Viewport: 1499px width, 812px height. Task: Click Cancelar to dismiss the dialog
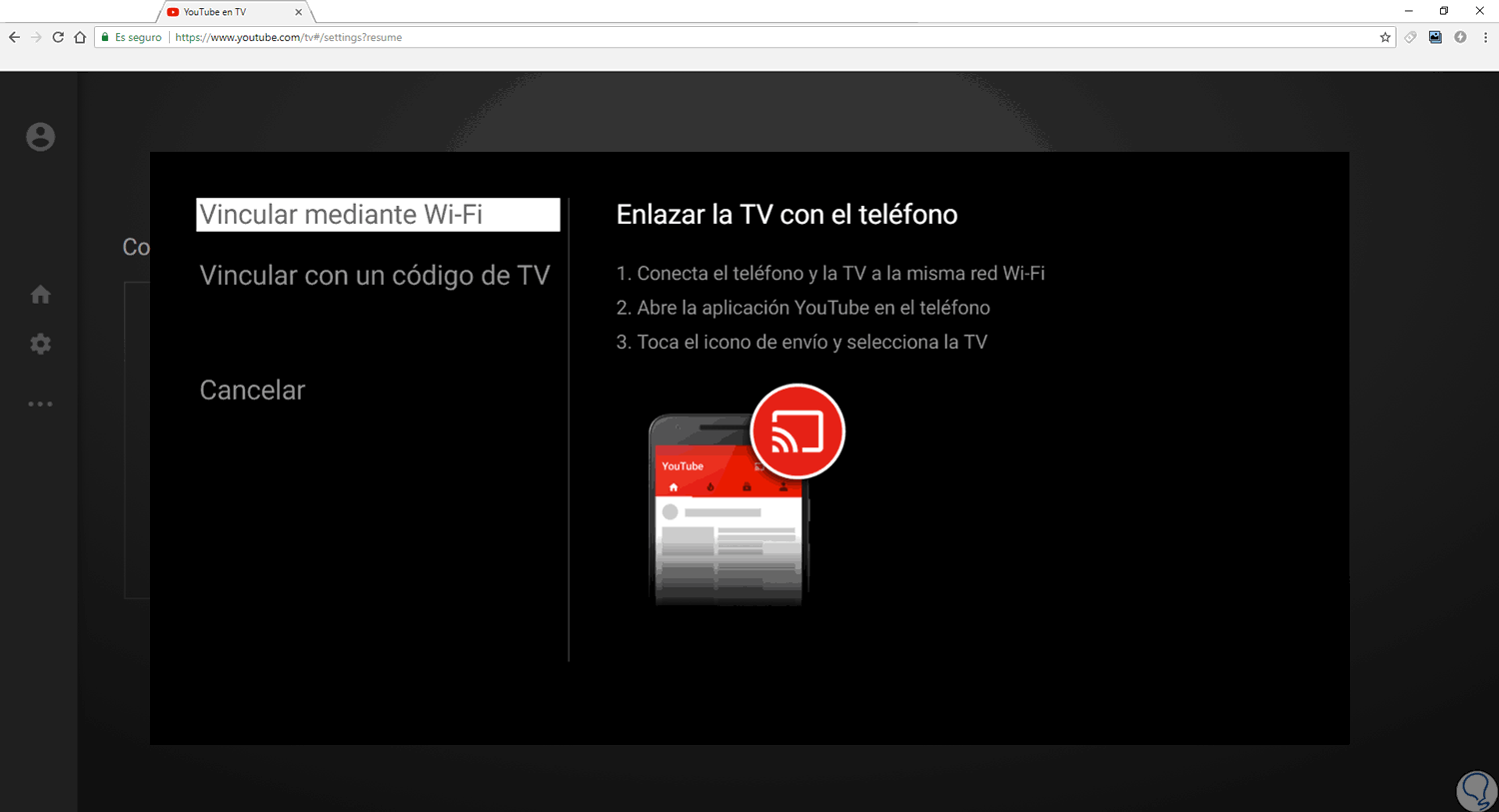point(252,390)
